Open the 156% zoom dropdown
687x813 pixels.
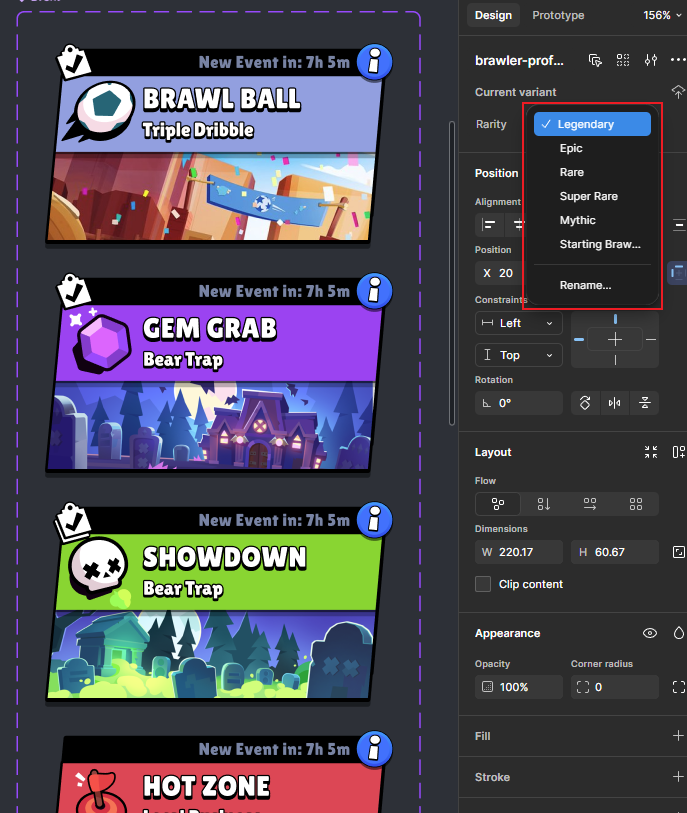point(662,15)
